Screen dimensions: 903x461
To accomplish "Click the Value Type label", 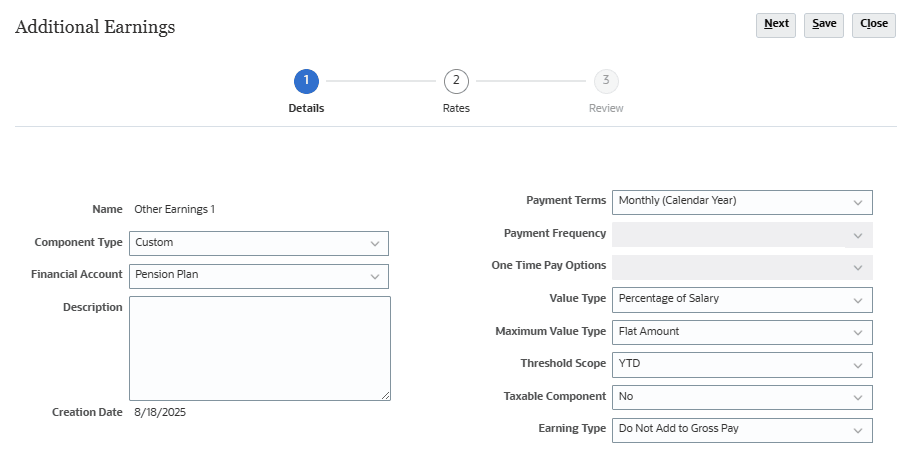I will point(578,298).
